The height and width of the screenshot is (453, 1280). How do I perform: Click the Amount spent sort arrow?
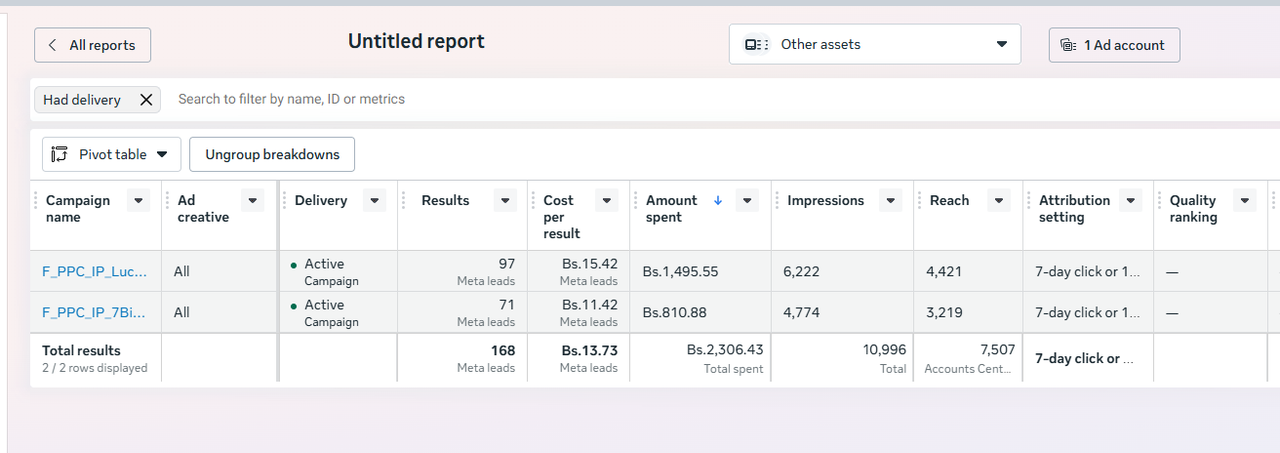point(717,200)
